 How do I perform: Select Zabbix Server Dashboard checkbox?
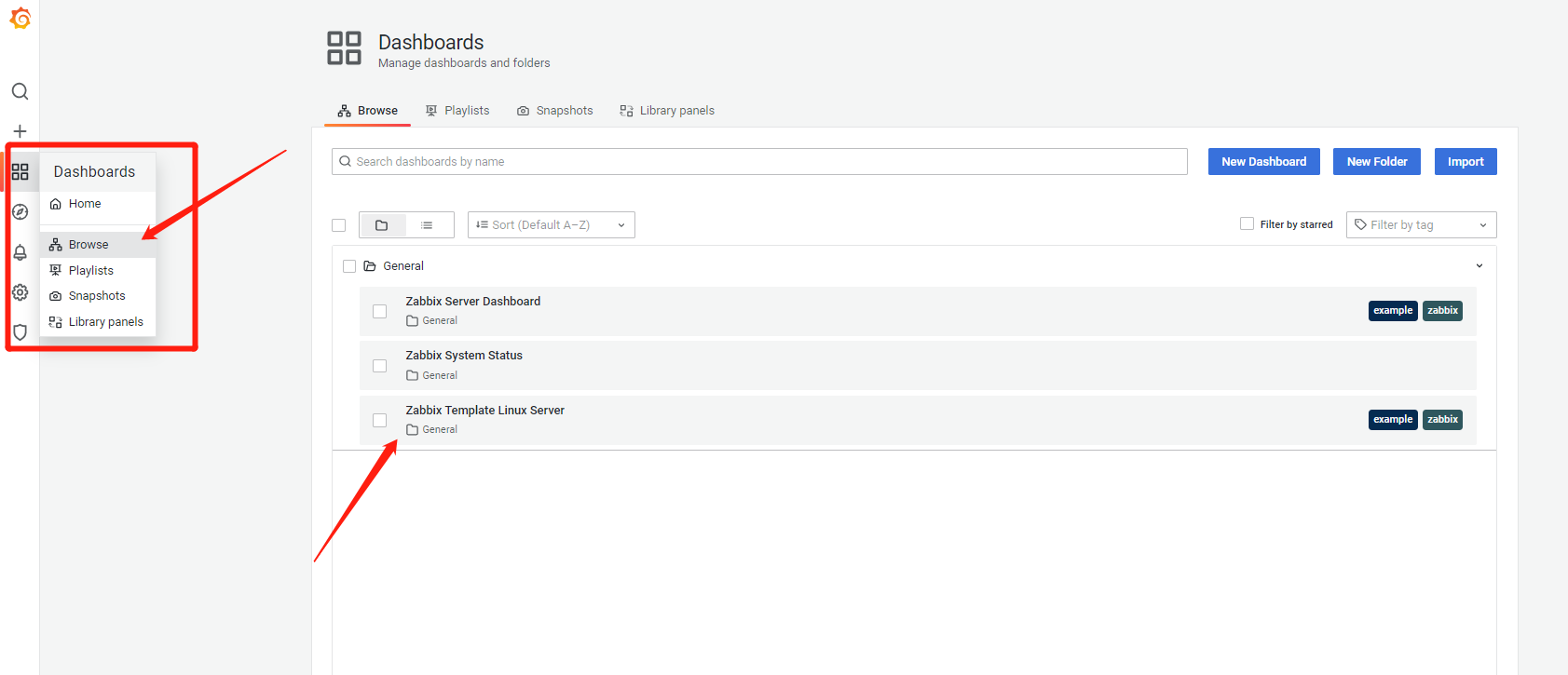(379, 311)
